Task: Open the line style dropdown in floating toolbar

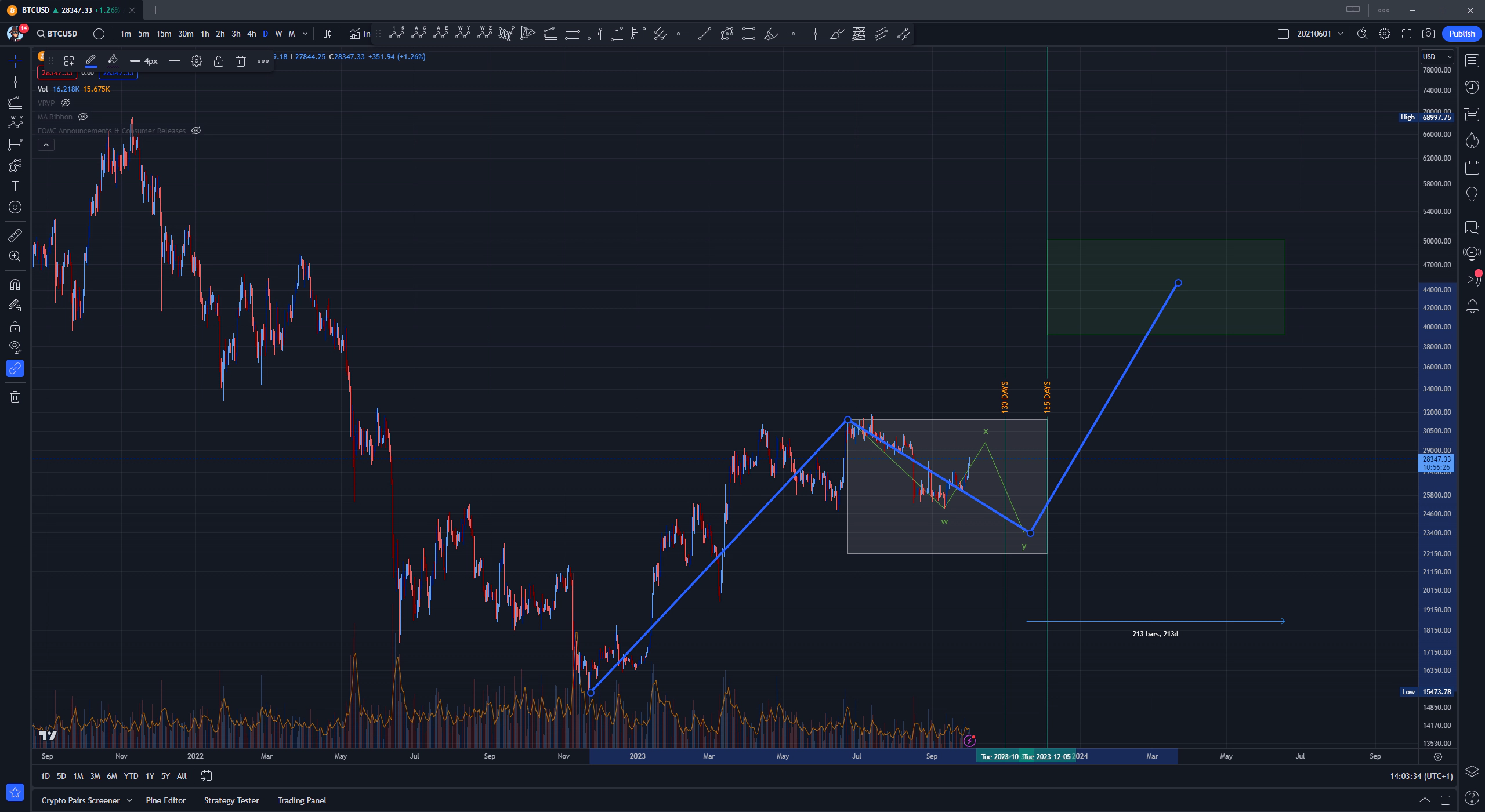Action: [x=174, y=61]
